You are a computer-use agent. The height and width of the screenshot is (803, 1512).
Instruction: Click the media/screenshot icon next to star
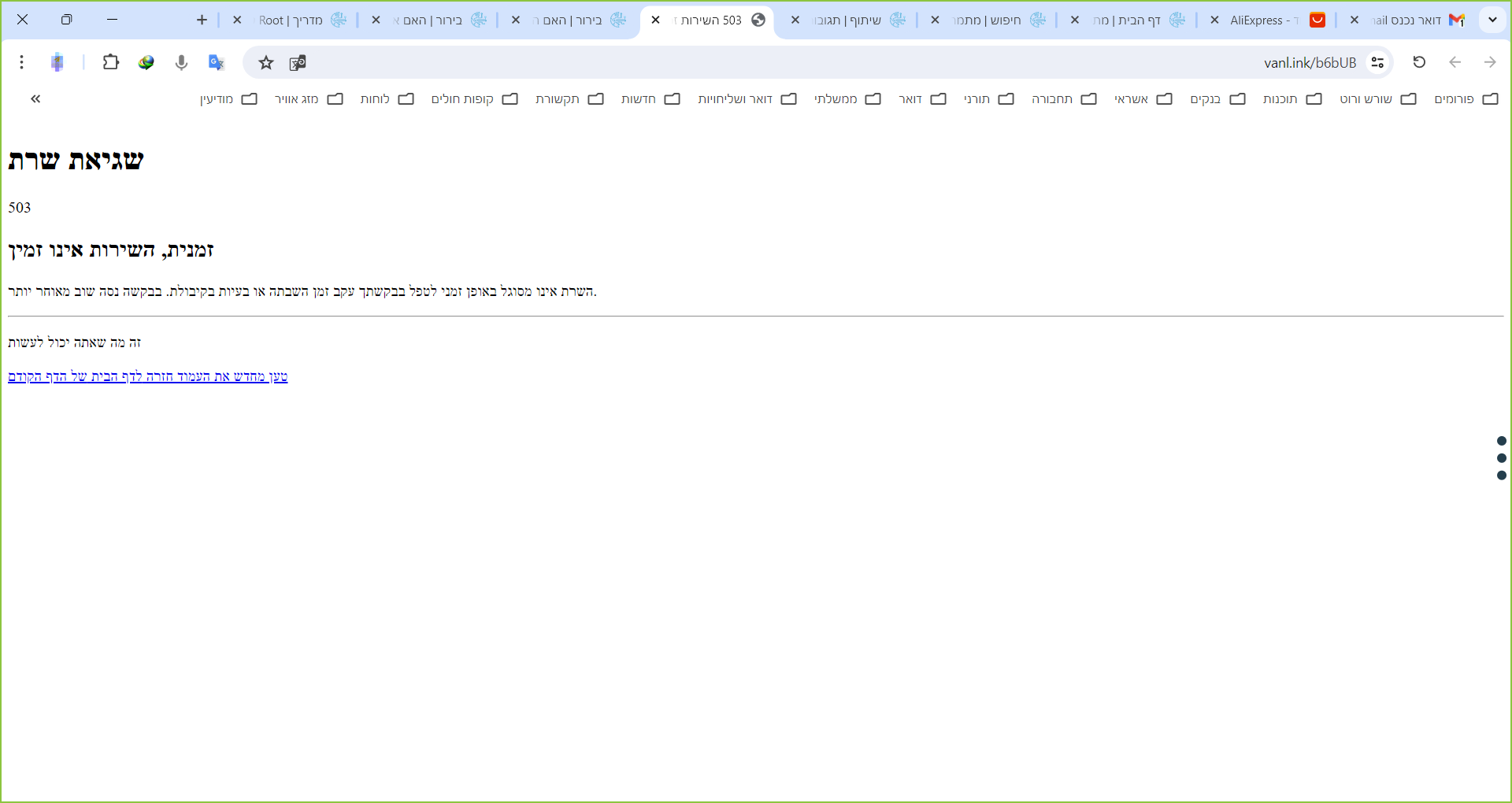298,63
